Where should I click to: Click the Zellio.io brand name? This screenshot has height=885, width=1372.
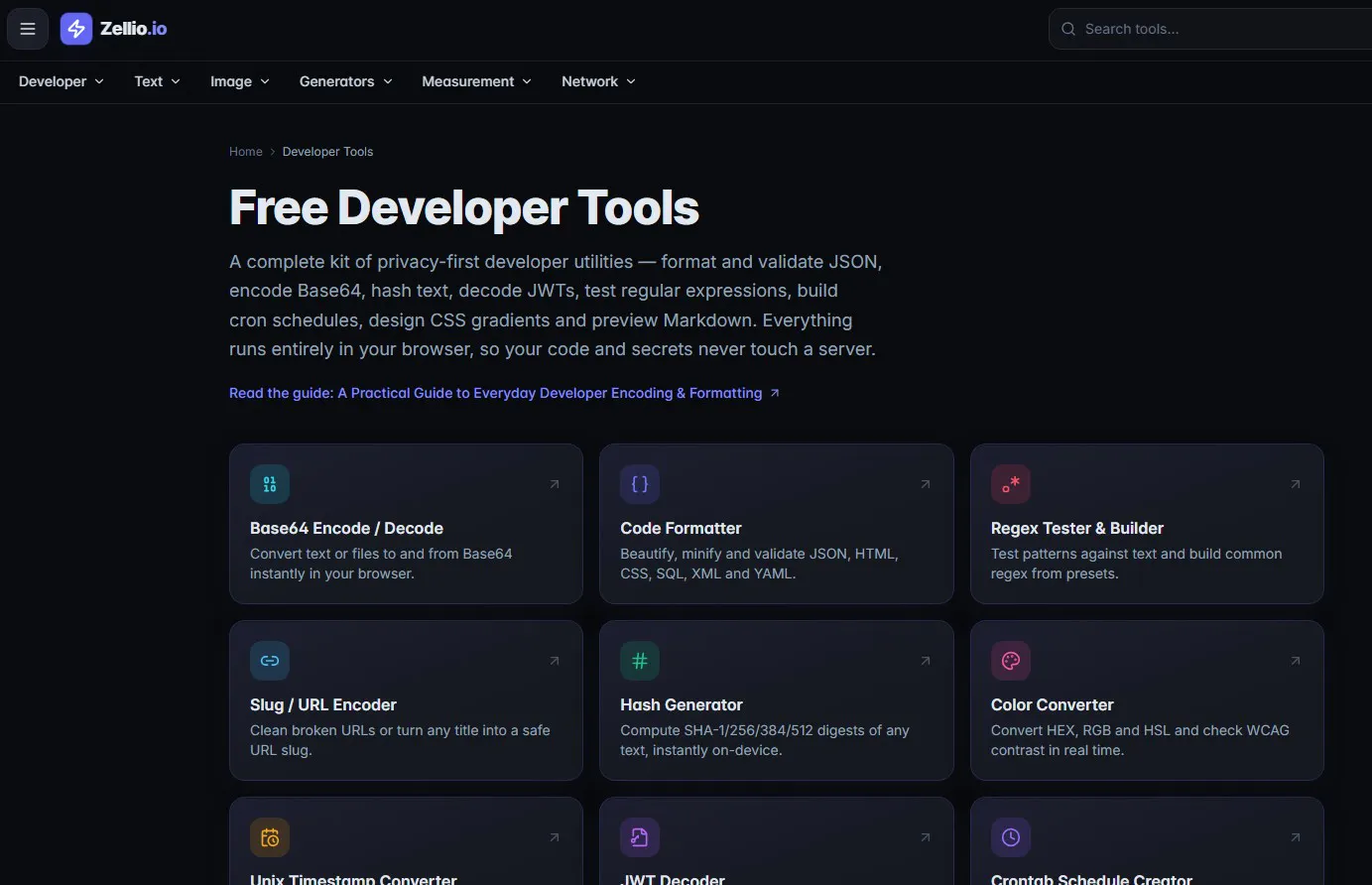click(134, 29)
